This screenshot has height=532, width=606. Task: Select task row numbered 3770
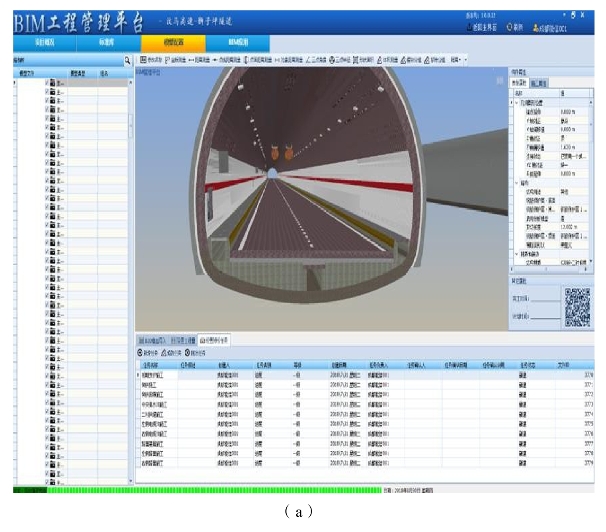[365, 375]
